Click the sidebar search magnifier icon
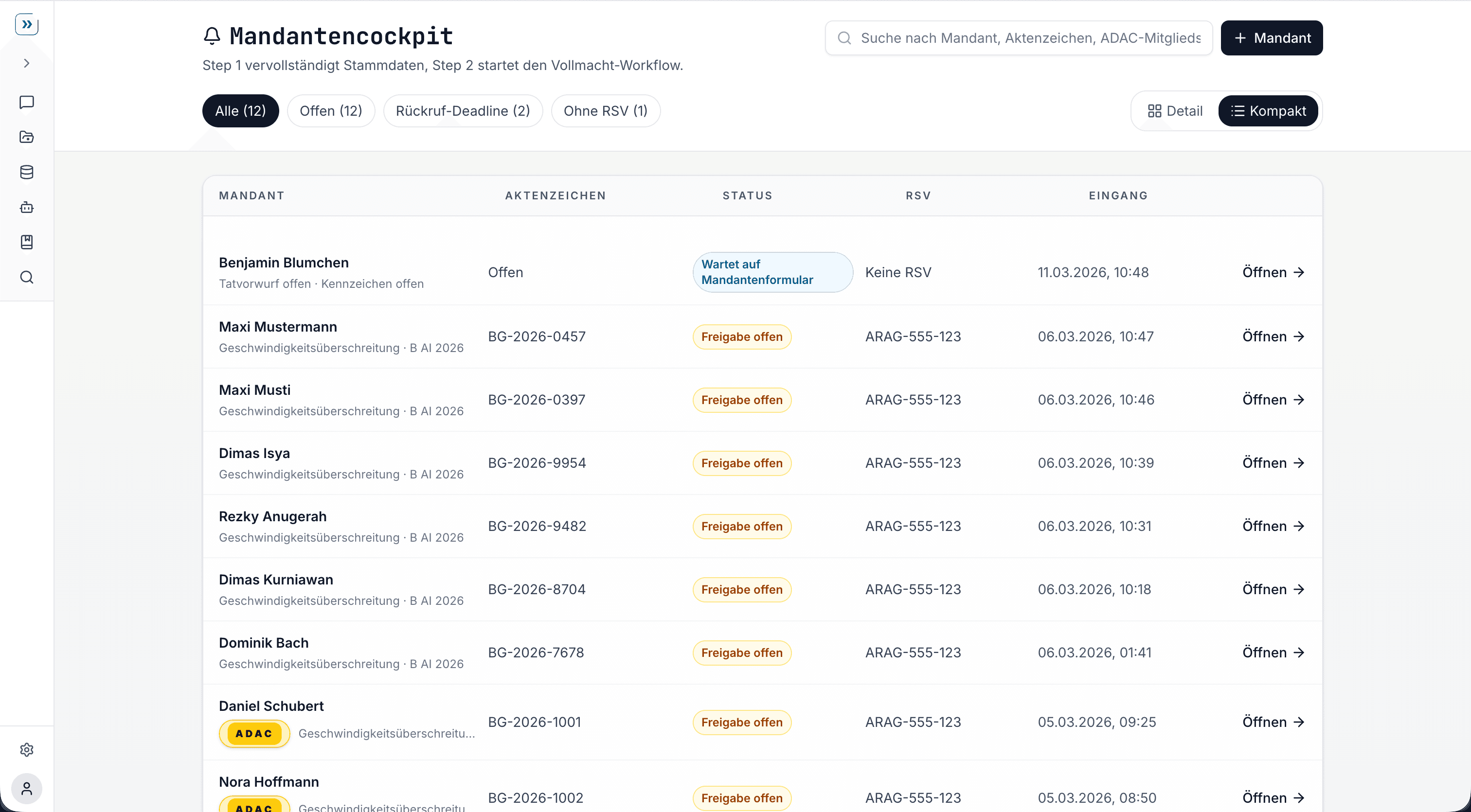Viewport: 1471px width, 812px height. (x=26, y=277)
